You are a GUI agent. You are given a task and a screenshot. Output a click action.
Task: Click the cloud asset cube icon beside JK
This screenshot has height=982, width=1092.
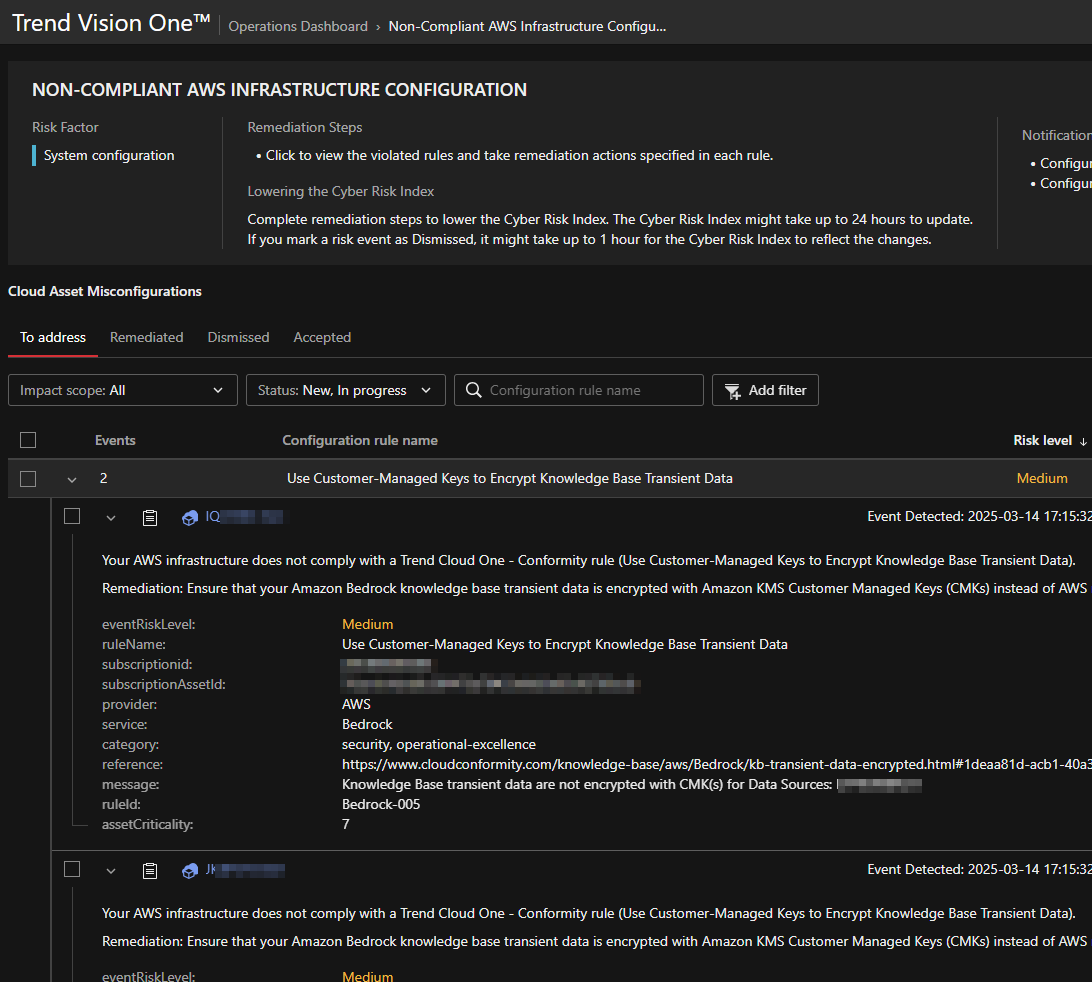click(190, 870)
